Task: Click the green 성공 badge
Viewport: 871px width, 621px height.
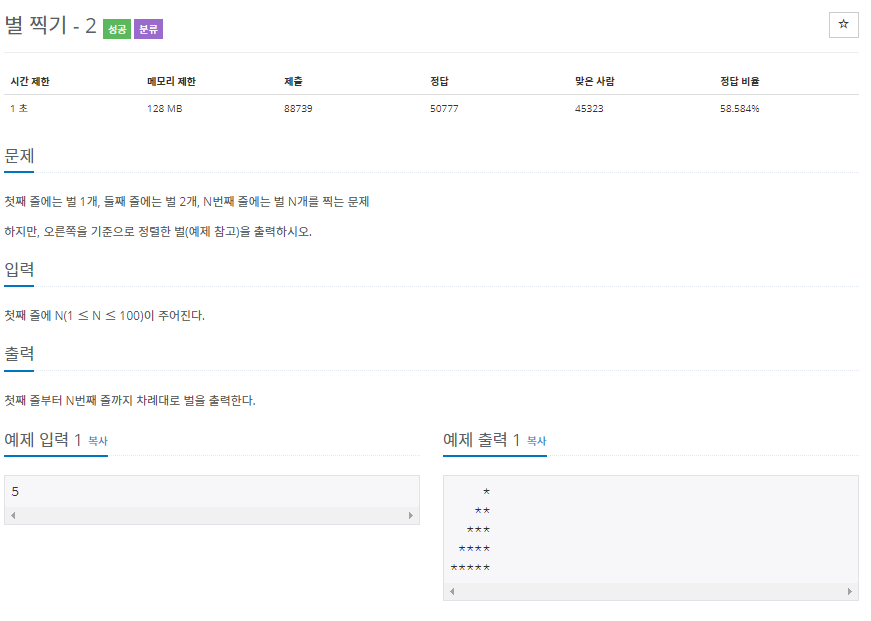Action: pos(117,29)
